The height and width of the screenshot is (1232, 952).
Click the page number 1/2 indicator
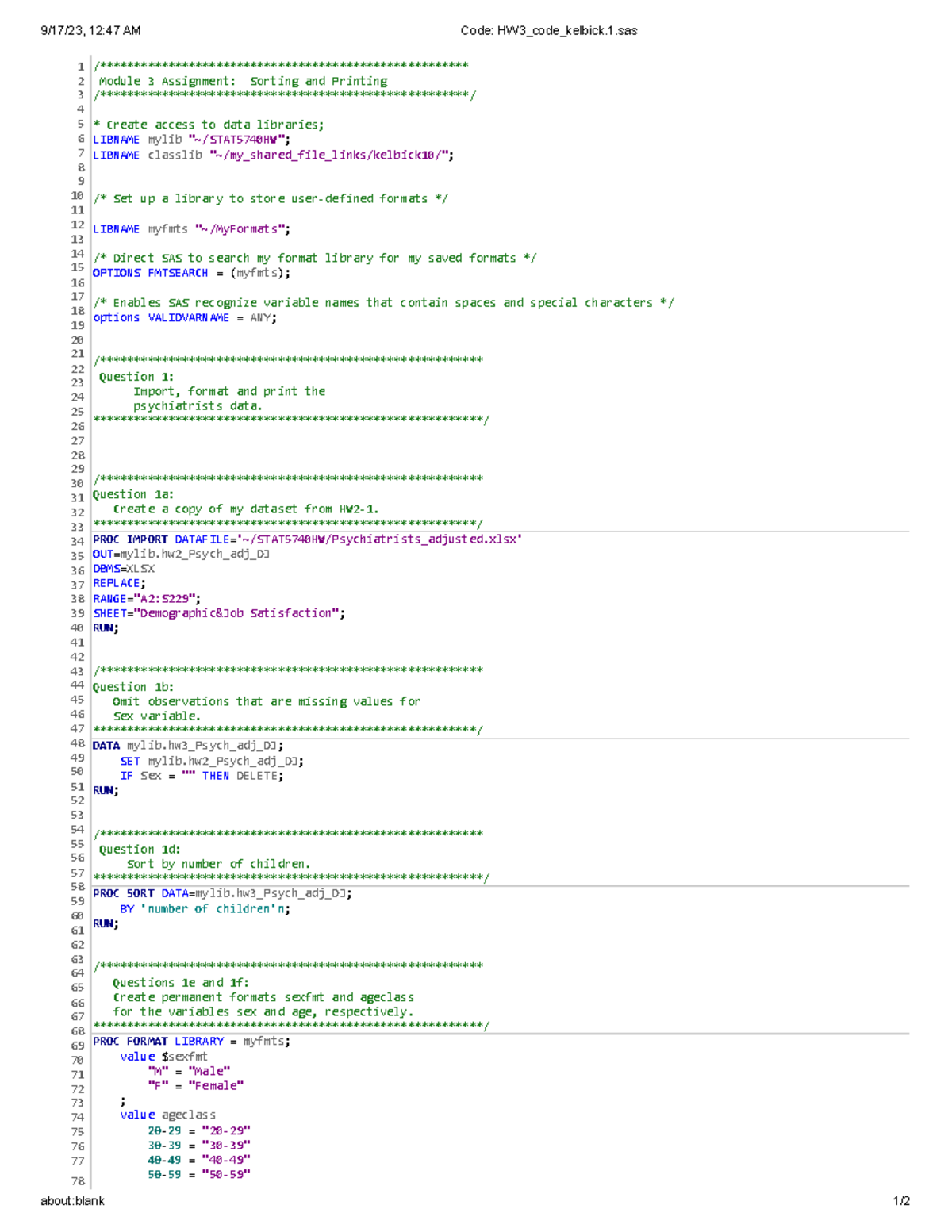click(x=900, y=1201)
